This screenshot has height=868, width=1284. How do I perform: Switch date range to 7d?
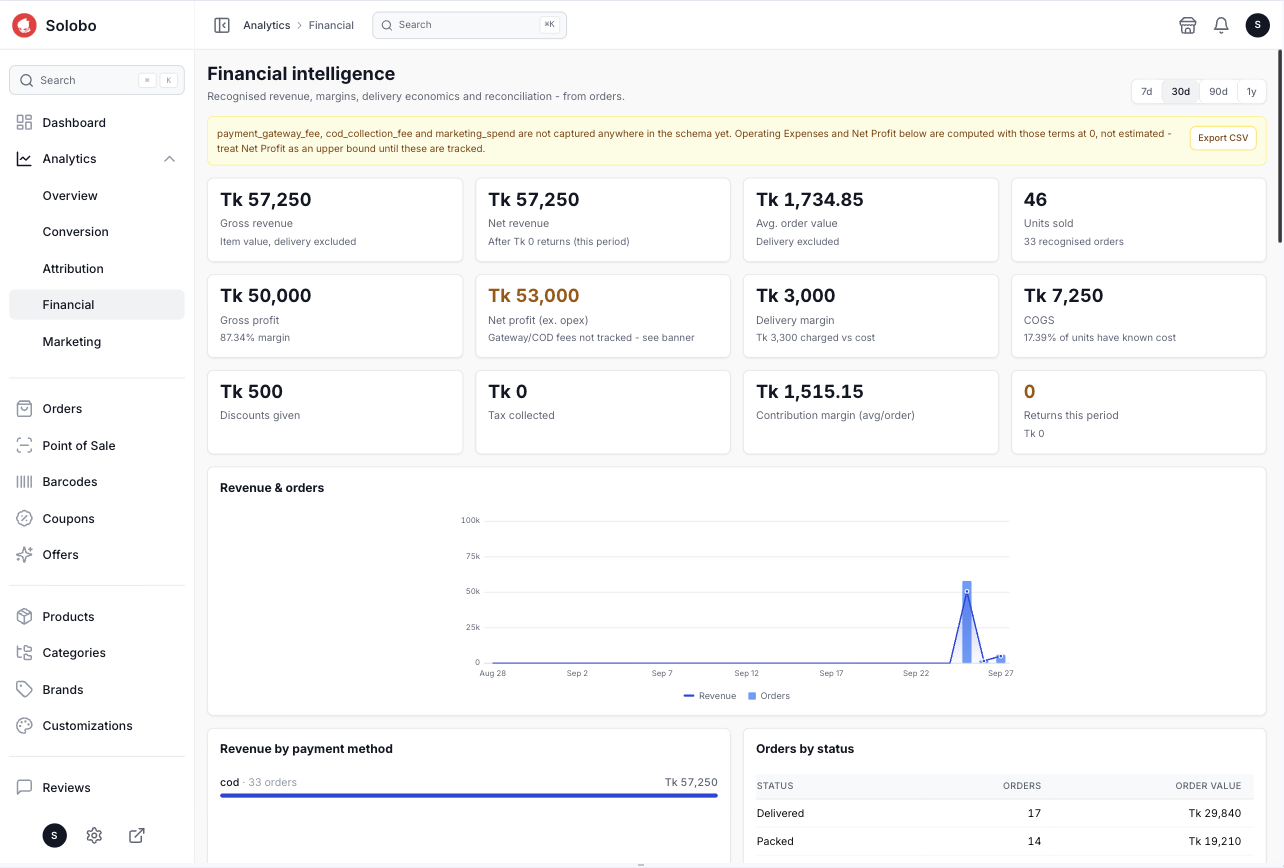pos(1147,92)
